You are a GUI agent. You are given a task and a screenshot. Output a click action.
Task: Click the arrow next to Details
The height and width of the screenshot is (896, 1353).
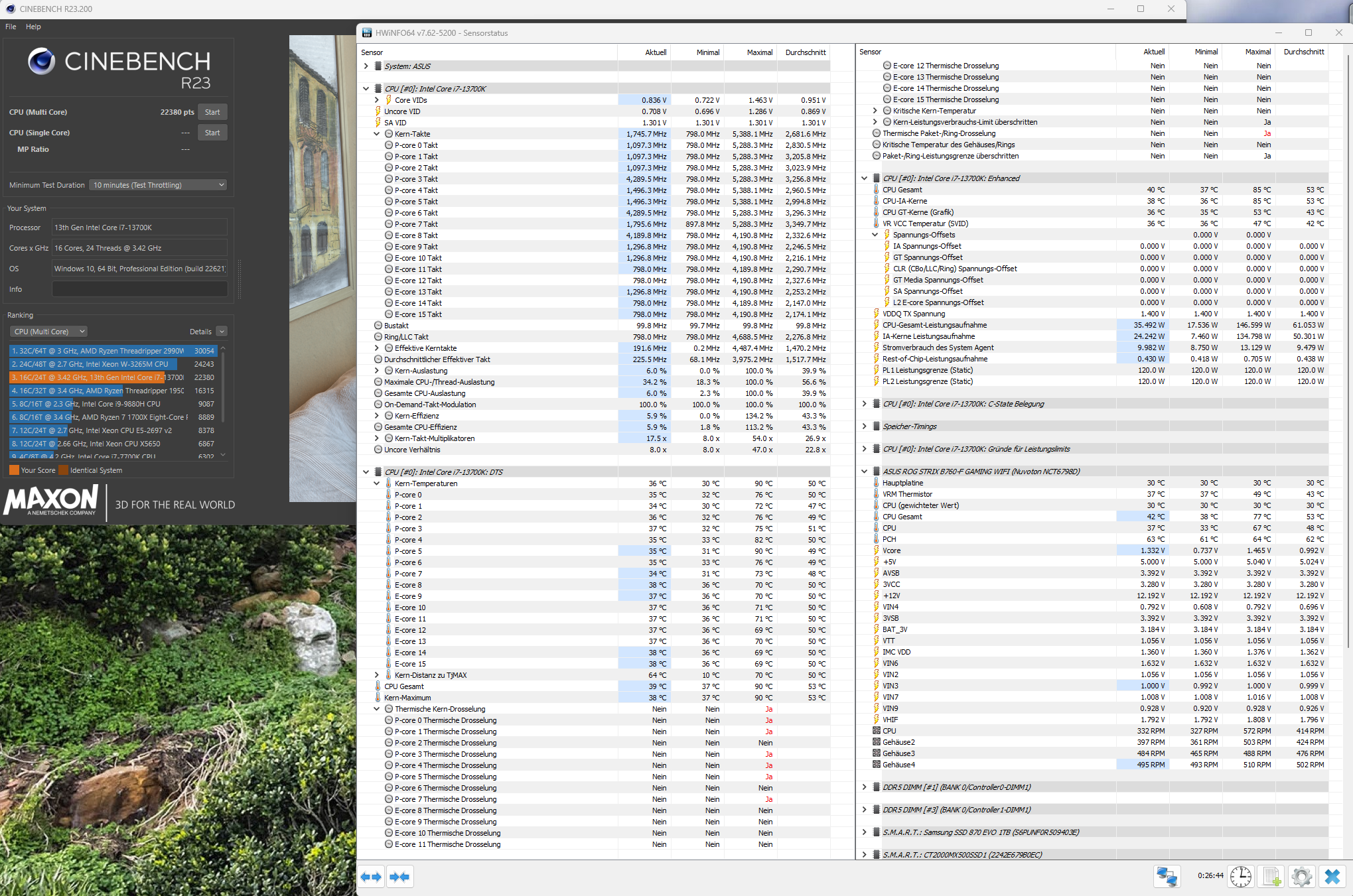(222, 332)
